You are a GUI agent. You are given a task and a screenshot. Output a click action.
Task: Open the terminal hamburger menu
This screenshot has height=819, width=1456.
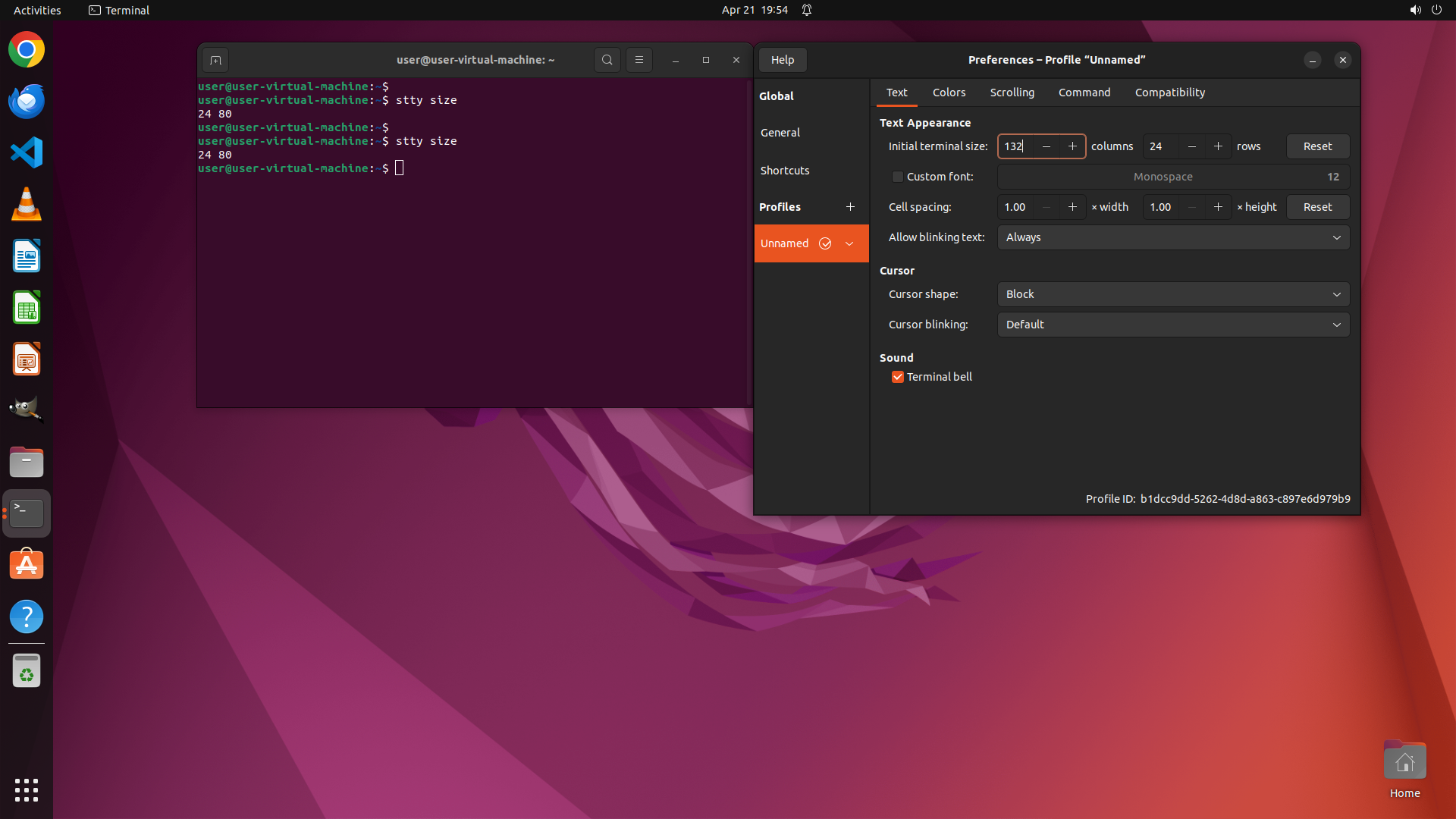[639, 60]
